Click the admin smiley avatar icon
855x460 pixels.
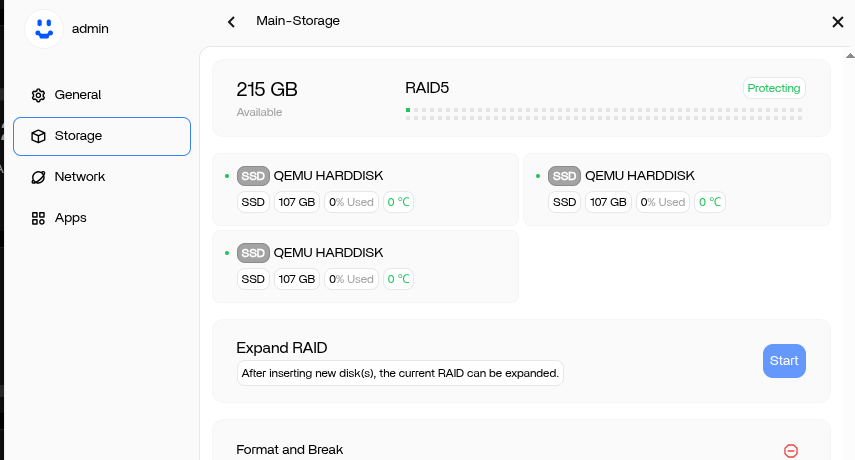tap(44, 28)
